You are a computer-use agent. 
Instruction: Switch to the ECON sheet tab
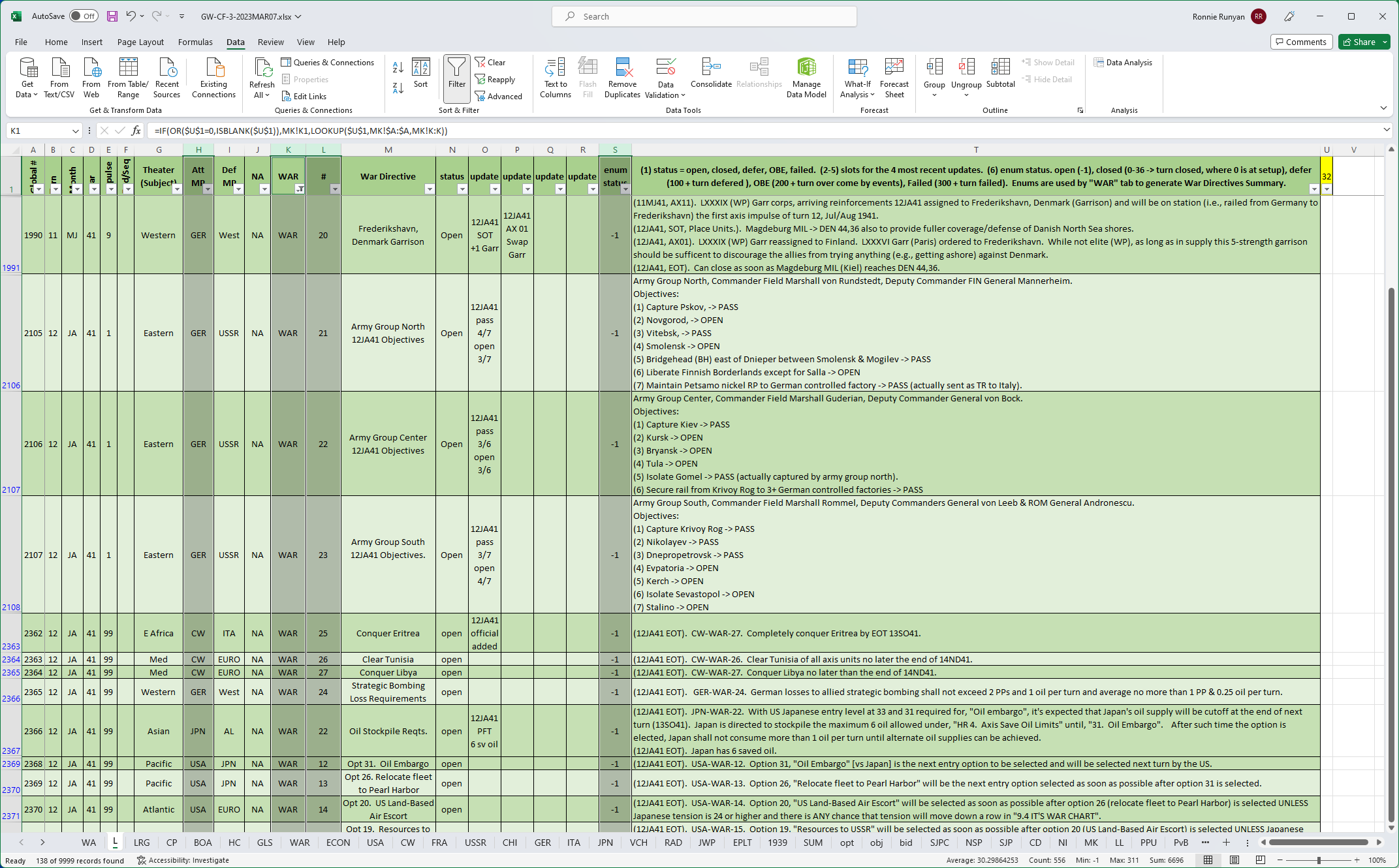tap(338, 843)
